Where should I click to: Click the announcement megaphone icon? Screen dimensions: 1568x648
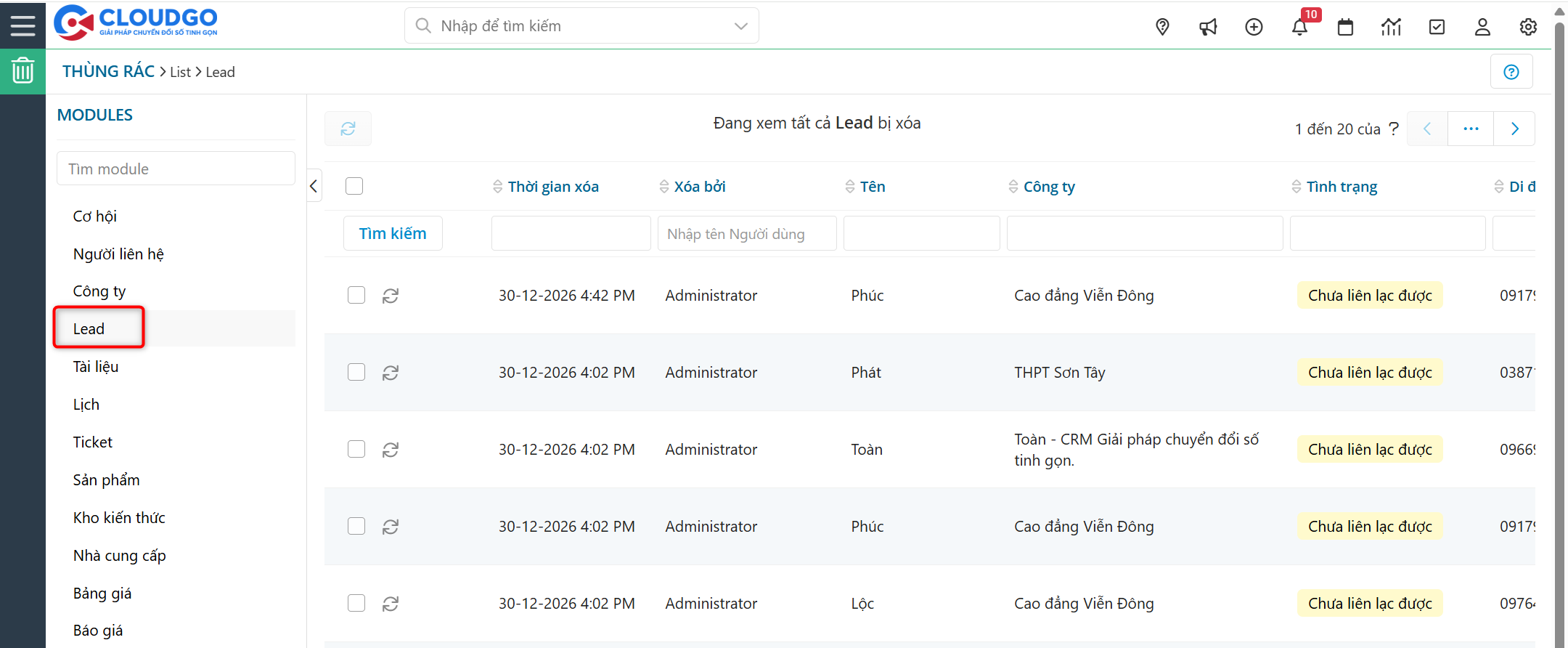[1208, 28]
